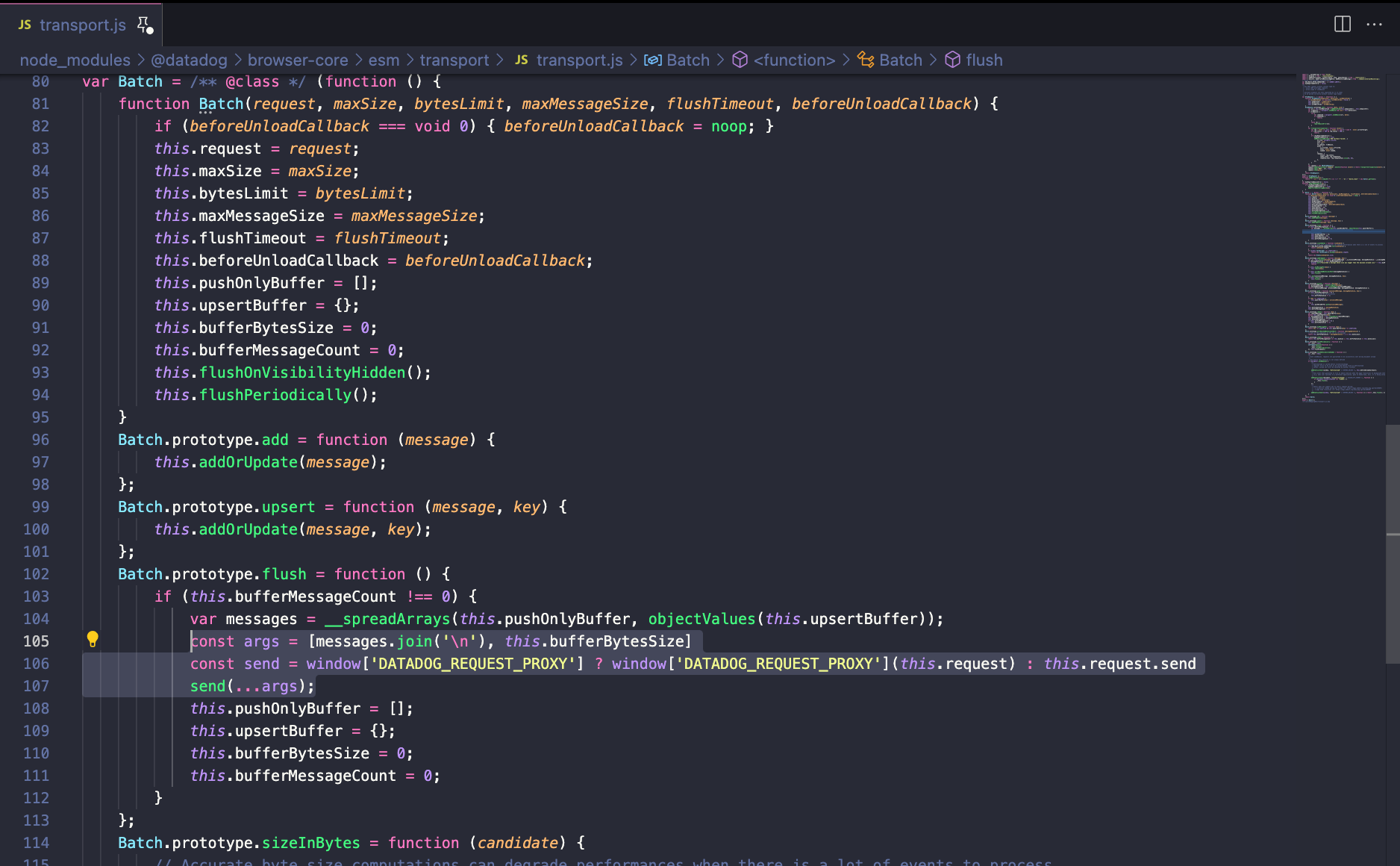Click the JS file icon in the breadcrumb
The width and height of the screenshot is (1400, 866).
[522, 60]
